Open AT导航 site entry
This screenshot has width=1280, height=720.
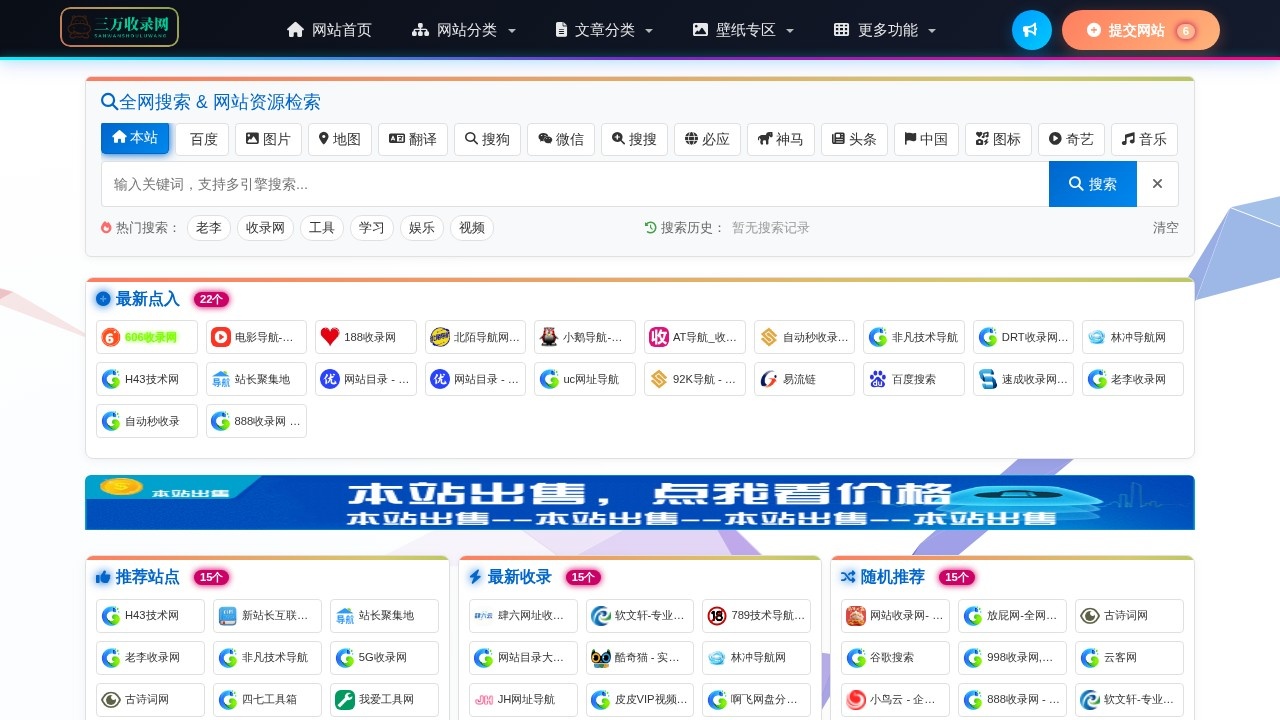coord(695,337)
